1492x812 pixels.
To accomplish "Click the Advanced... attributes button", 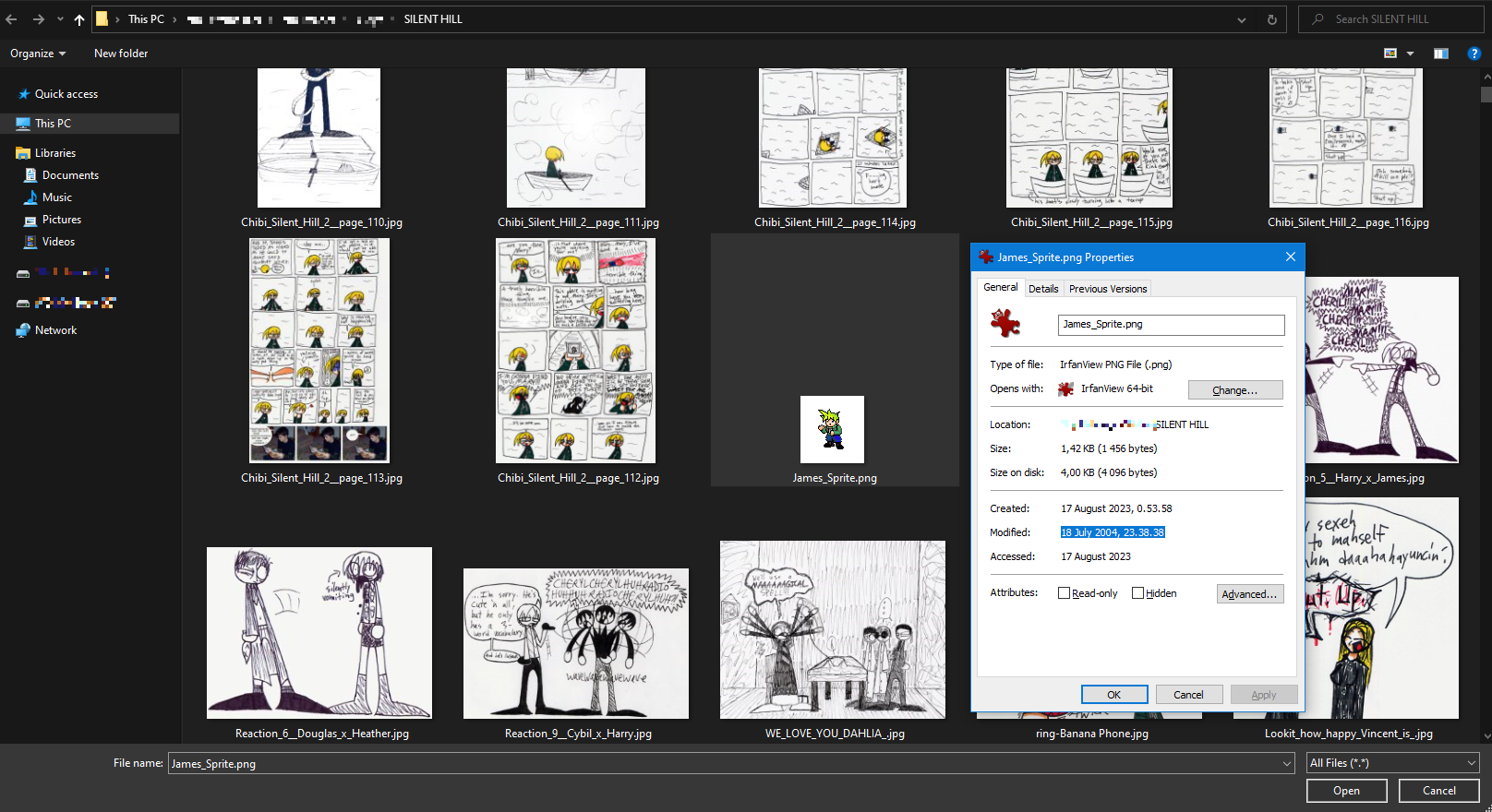I will (x=1249, y=594).
